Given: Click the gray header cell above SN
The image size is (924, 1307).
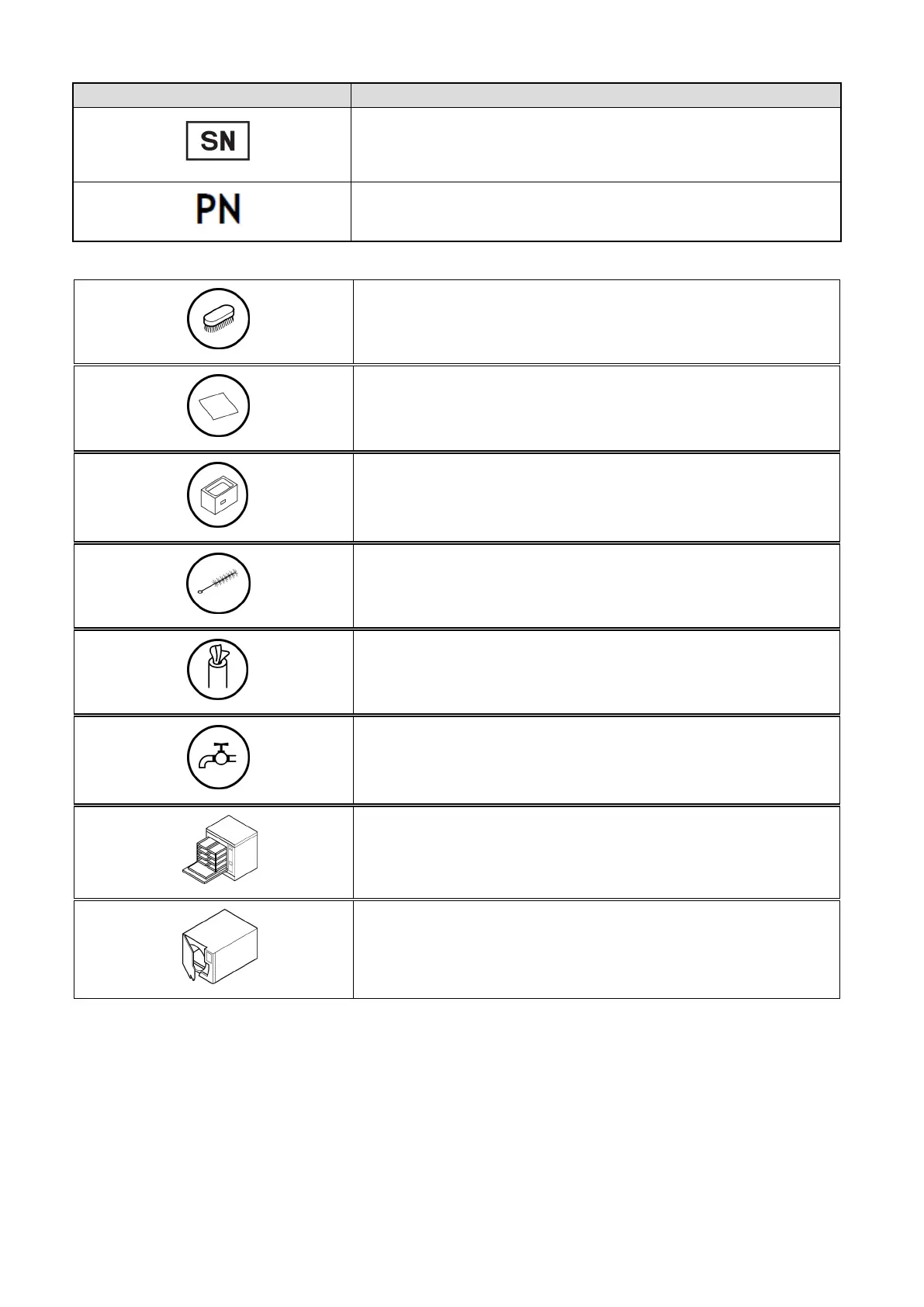Looking at the screenshot, I should (212, 95).
